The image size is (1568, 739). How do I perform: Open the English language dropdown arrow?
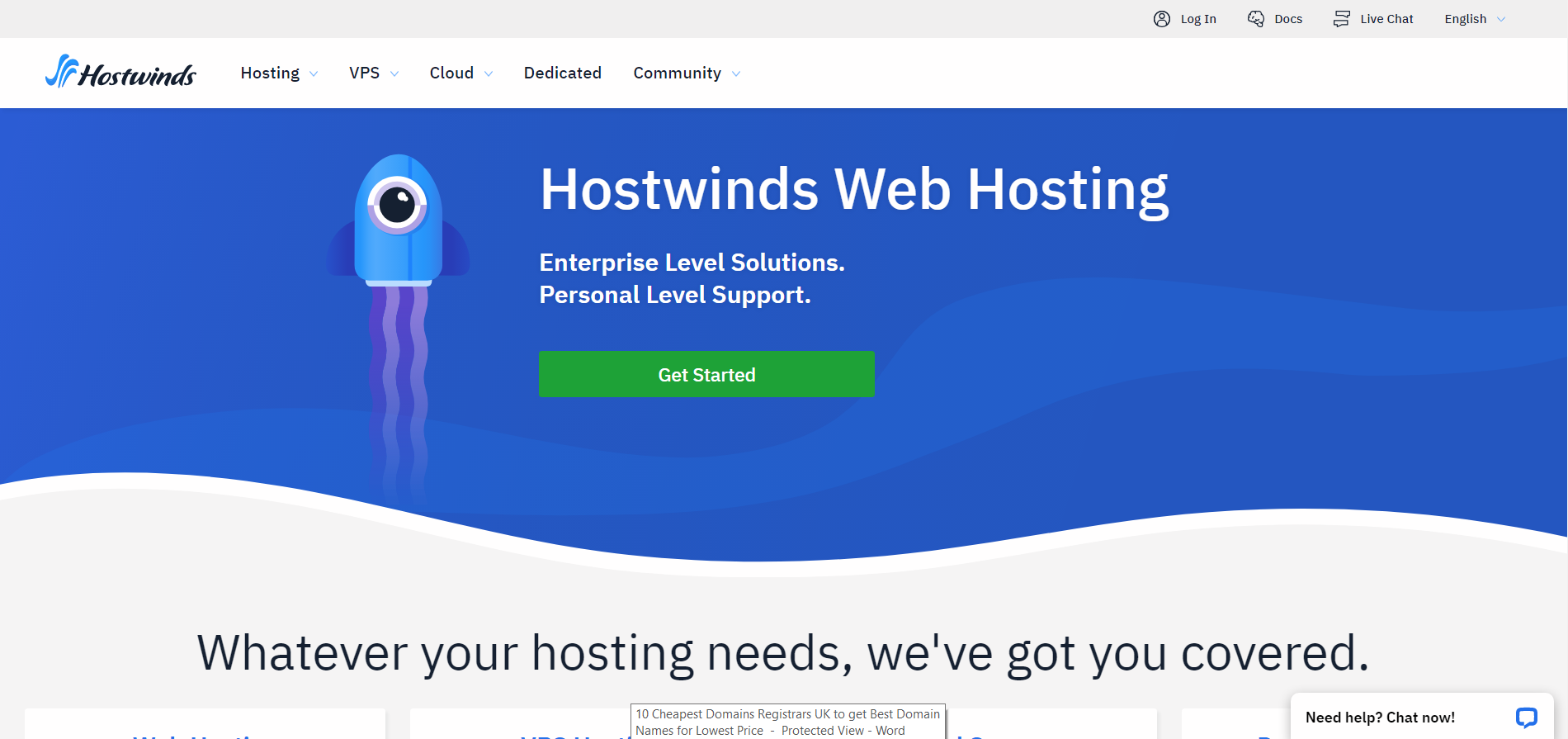(x=1501, y=20)
